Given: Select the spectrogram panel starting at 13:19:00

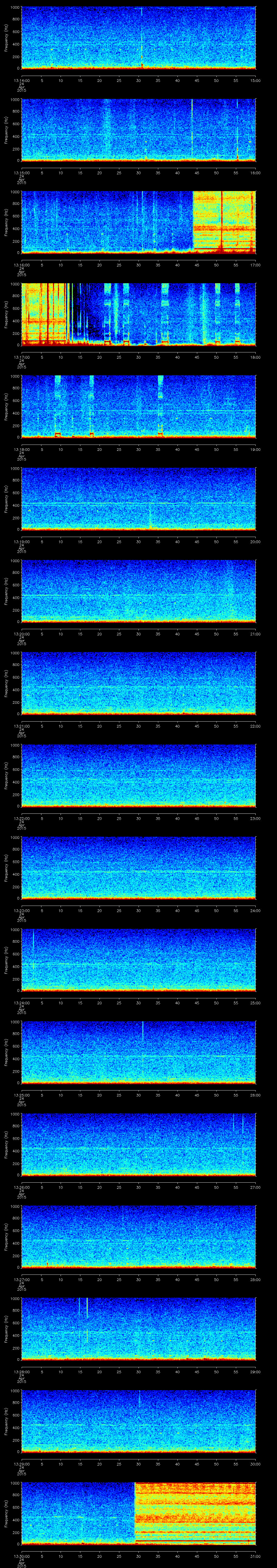Looking at the screenshot, I should (x=138, y=499).
